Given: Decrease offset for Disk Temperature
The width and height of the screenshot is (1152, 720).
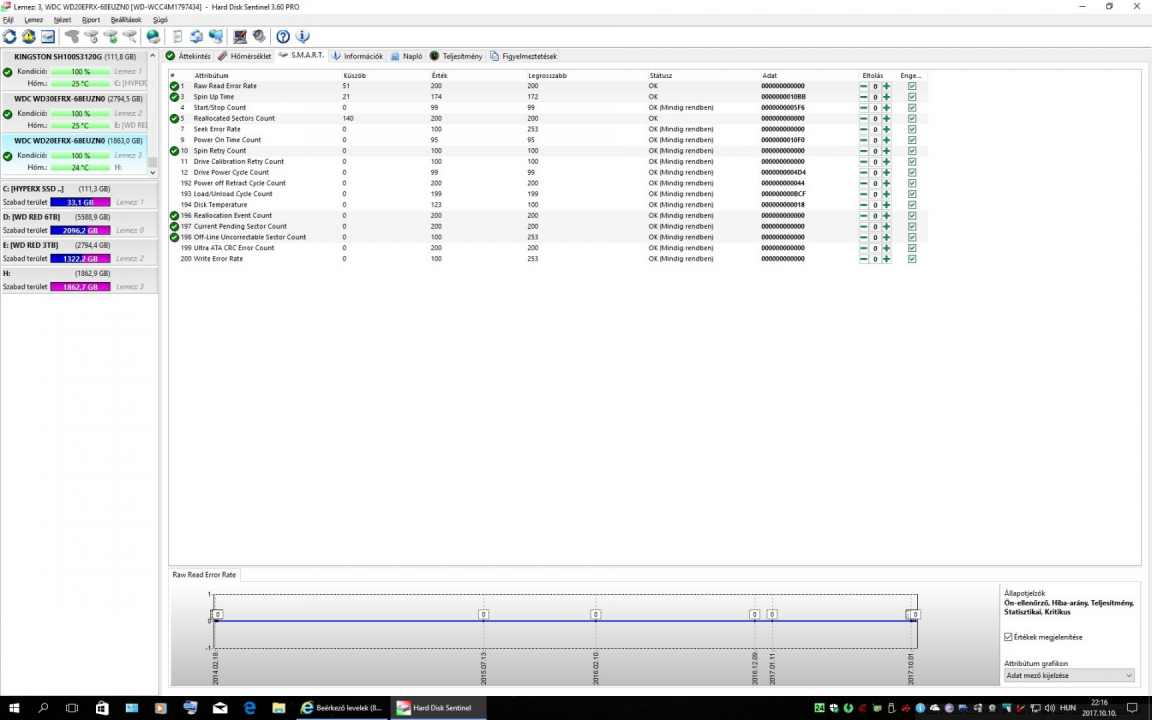Looking at the screenshot, I should pos(863,205).
